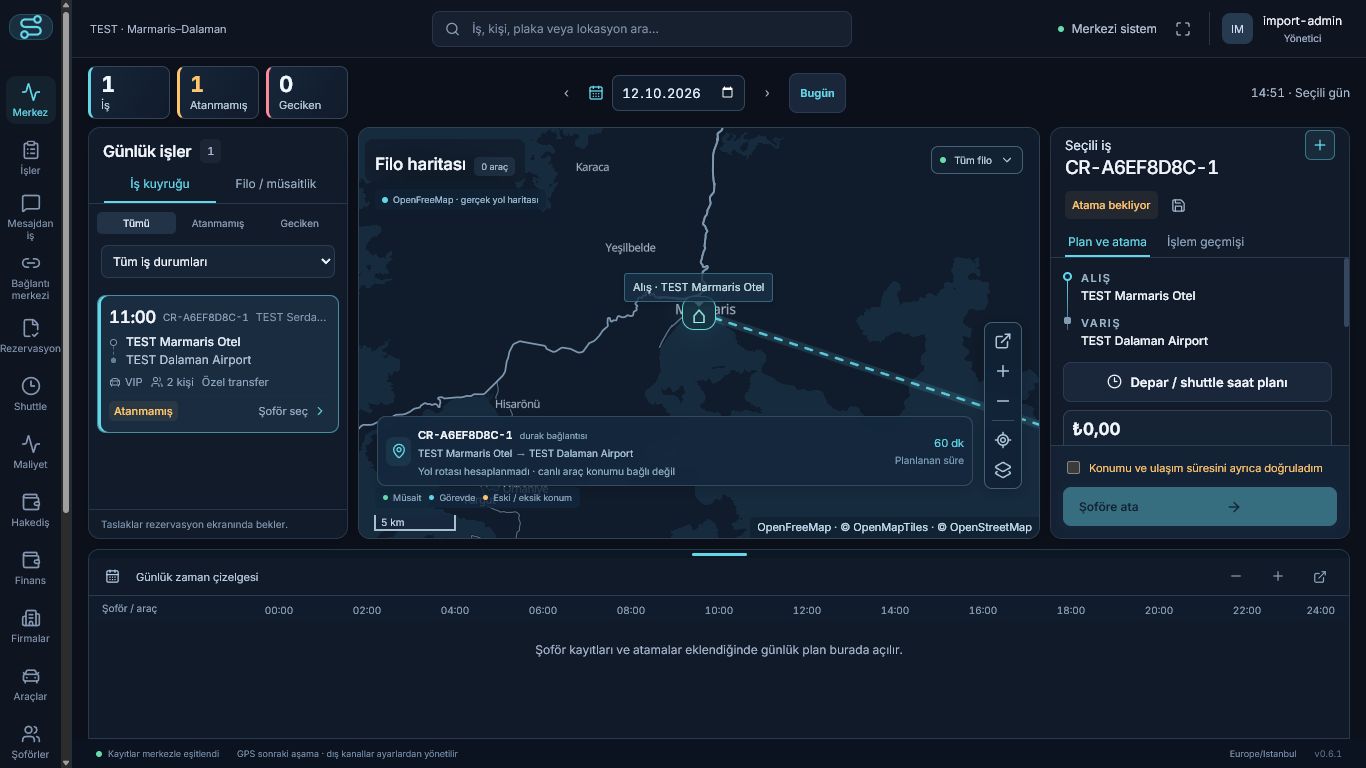Click the app logo icon
1366x768 pixels.
click(x=31, y=28)
